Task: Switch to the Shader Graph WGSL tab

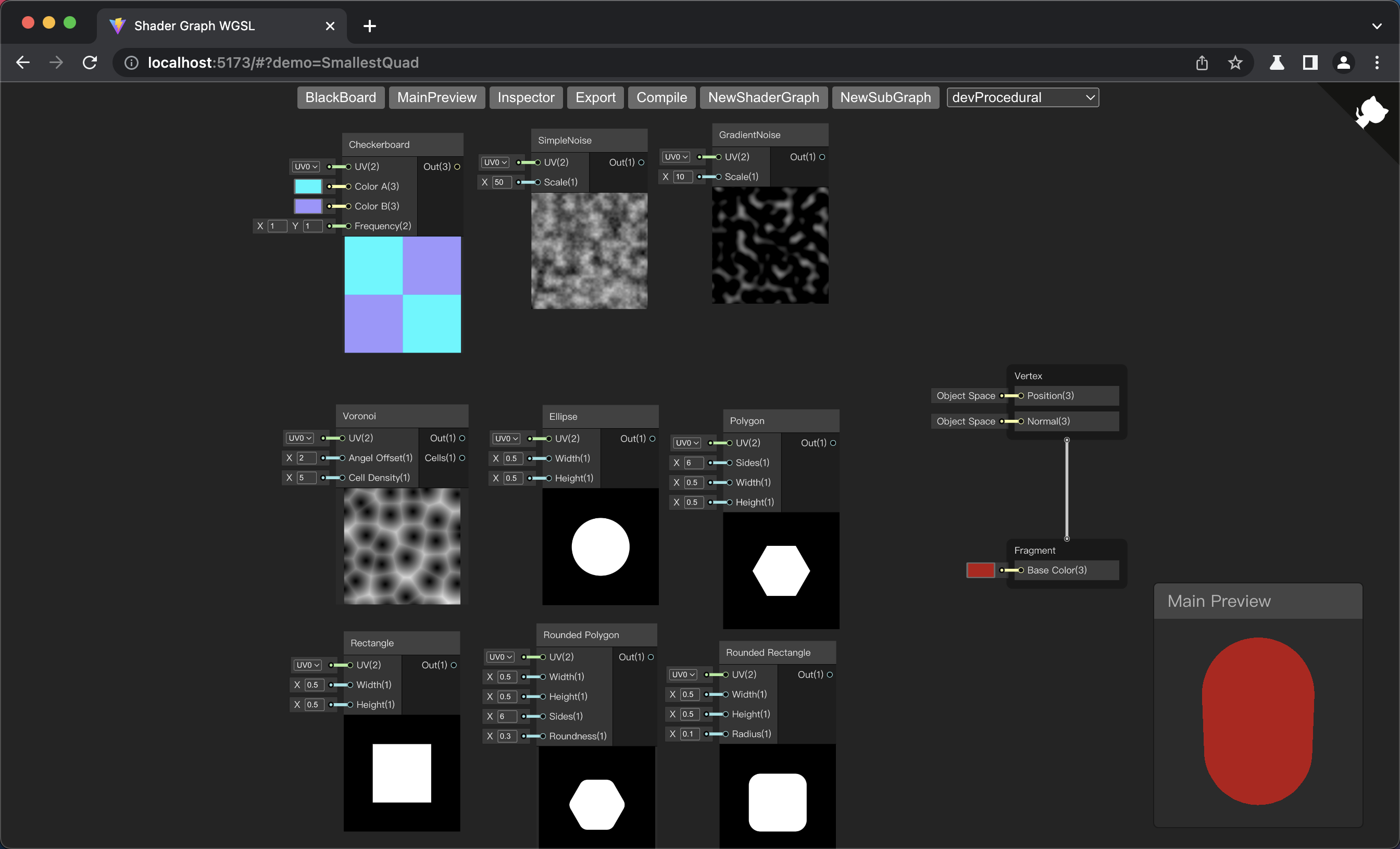Action: click(194, 26)
